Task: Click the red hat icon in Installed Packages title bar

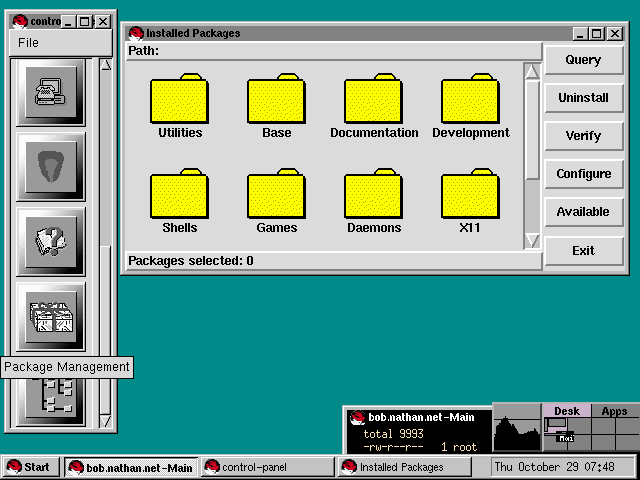Action: point(136,33)
